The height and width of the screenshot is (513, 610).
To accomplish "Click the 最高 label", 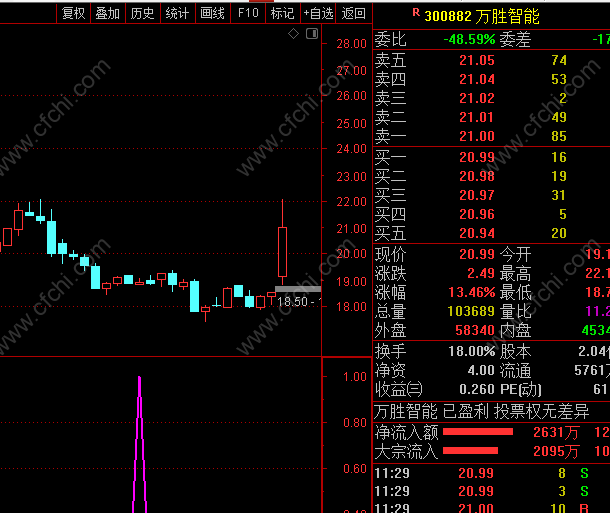I will point(515,273).
